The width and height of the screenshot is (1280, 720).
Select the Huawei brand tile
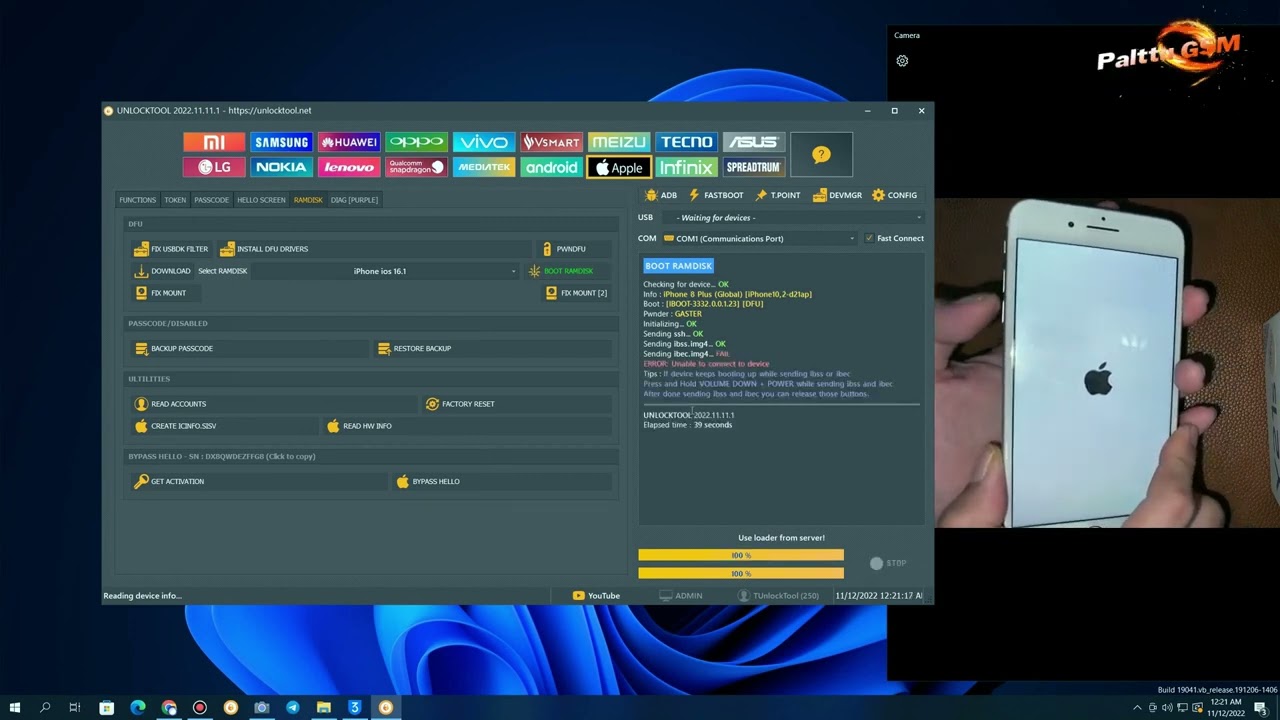tap(349, 142)
